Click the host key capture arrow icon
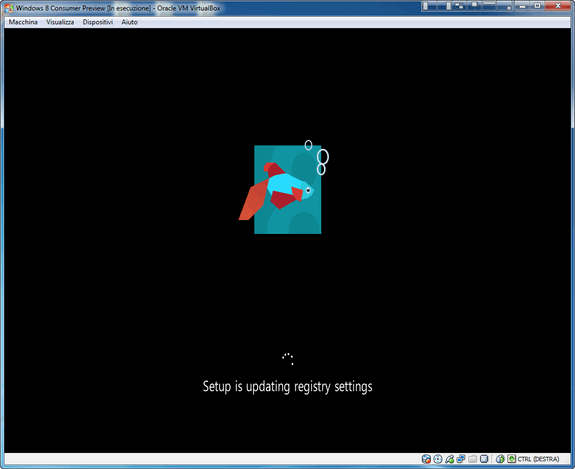This screenshot has height=469, width=575. coord(512,459)
